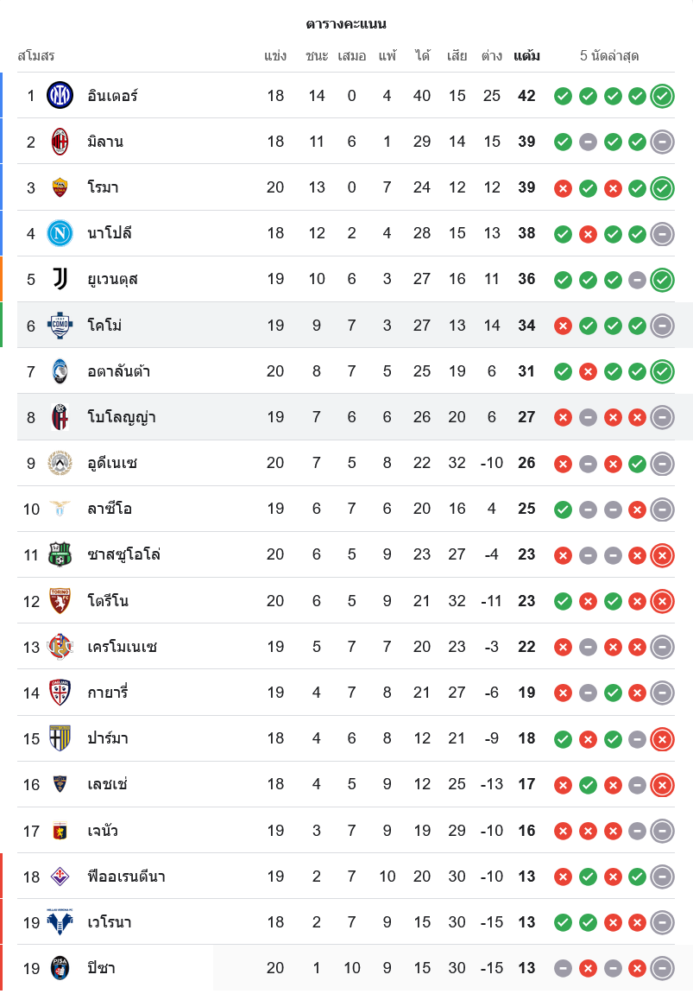Open the Roma crest icon

[x=60, y=188]
